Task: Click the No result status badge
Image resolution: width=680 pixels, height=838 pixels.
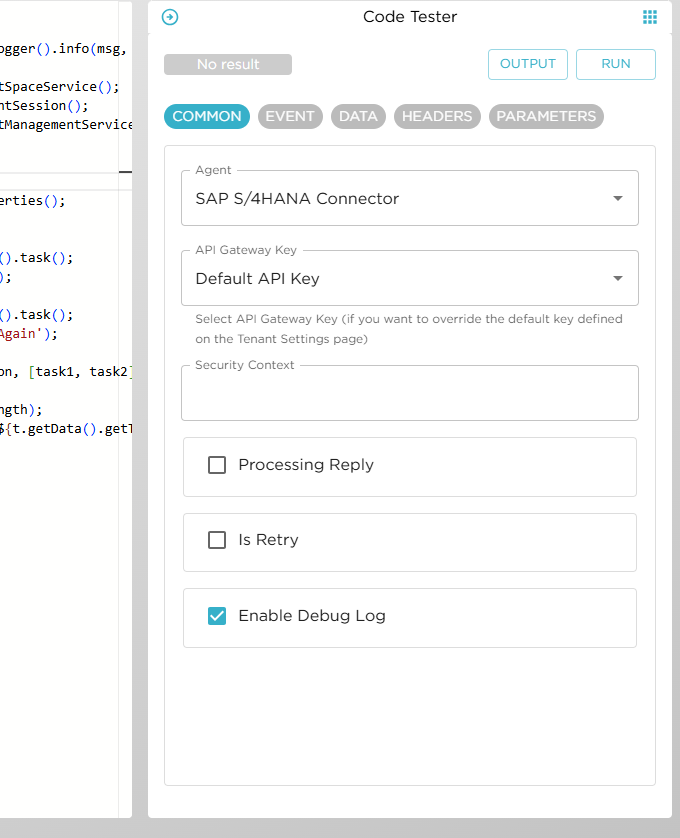Action: point(228,64)
